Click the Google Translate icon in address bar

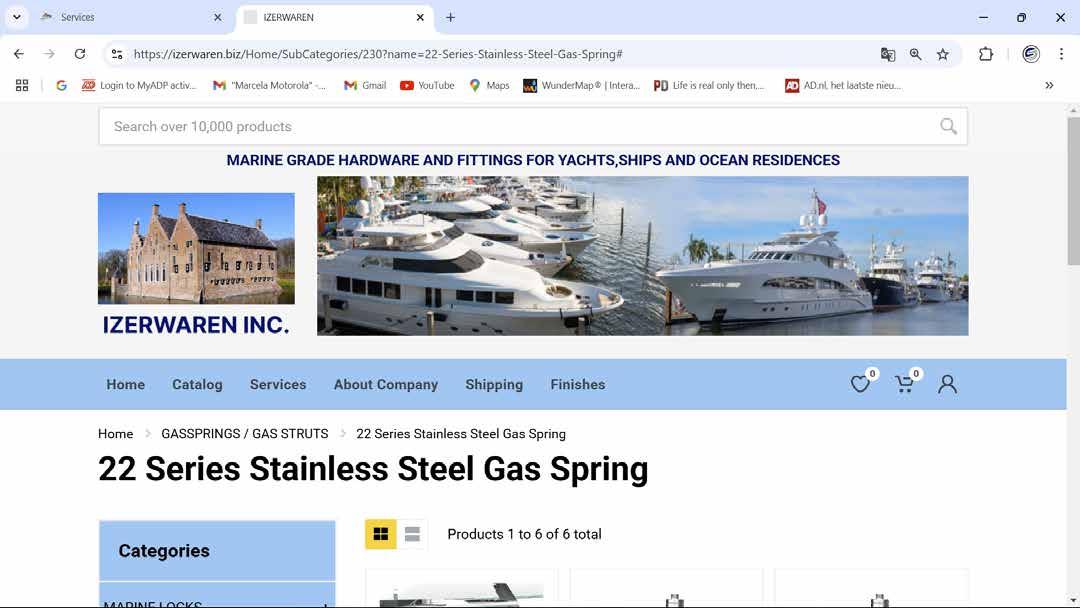pos(888,54)
